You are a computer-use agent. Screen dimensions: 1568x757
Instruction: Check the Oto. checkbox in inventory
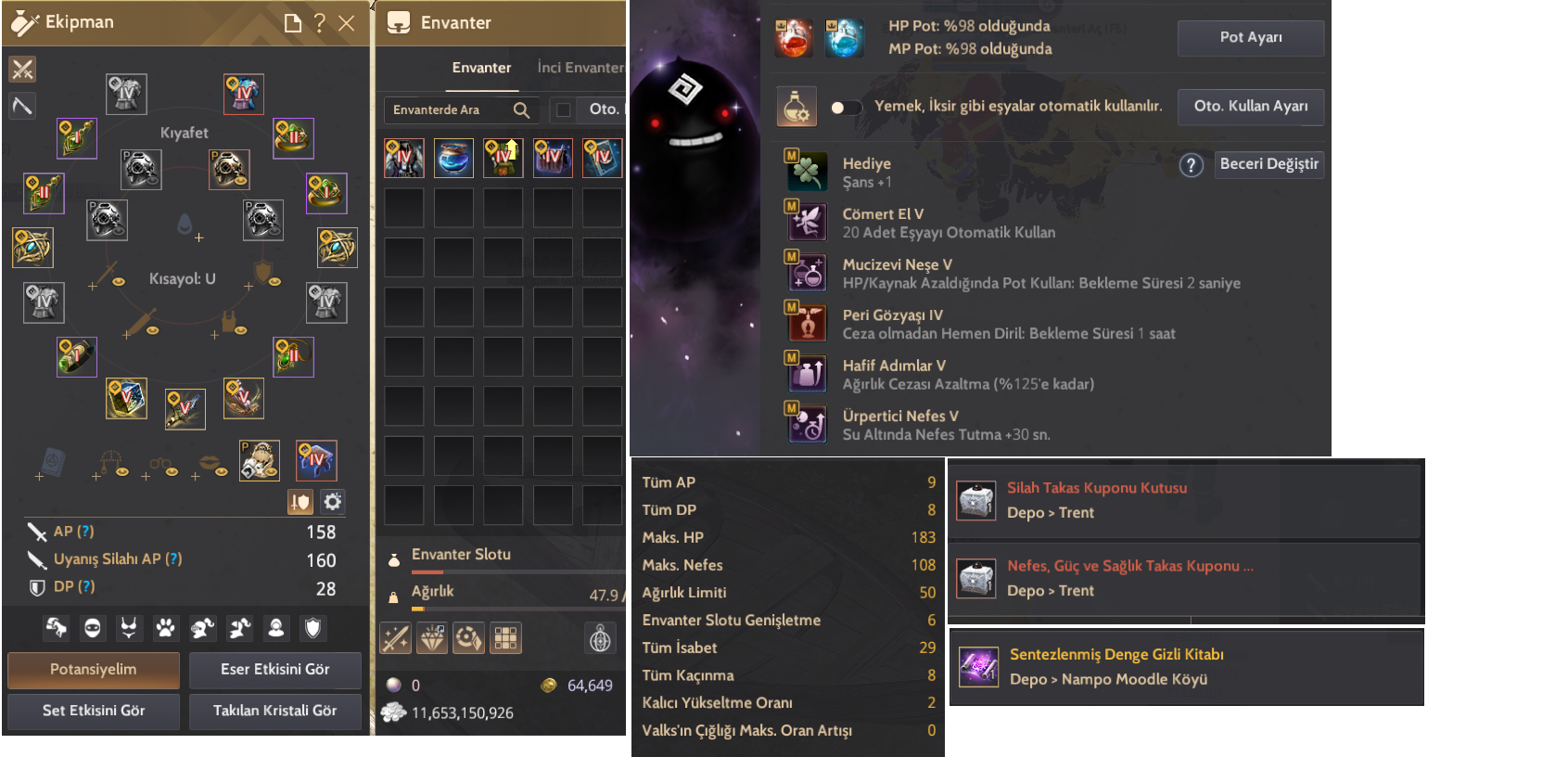(x=563, y=109)
